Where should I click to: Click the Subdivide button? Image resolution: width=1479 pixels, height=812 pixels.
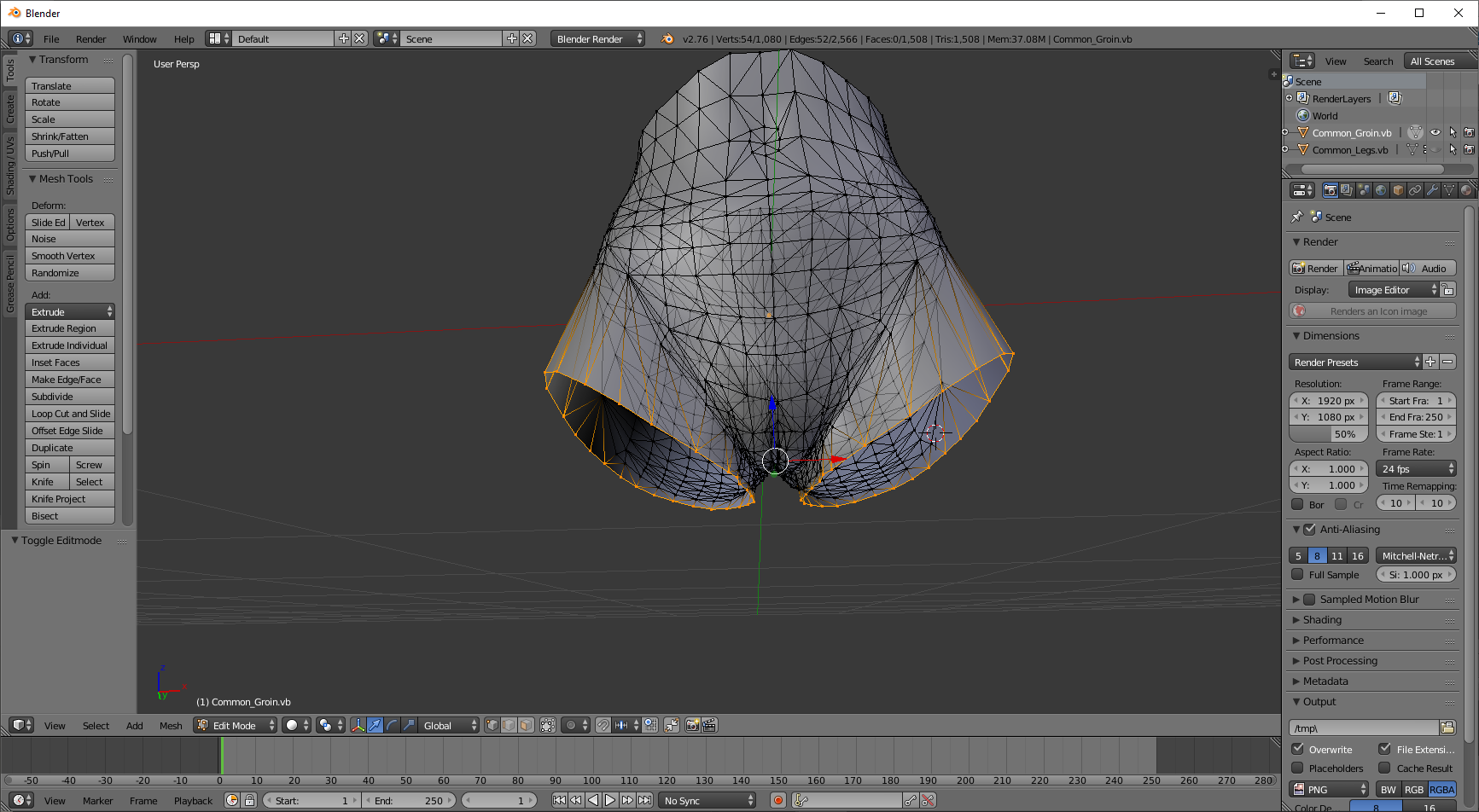point(70,397)
